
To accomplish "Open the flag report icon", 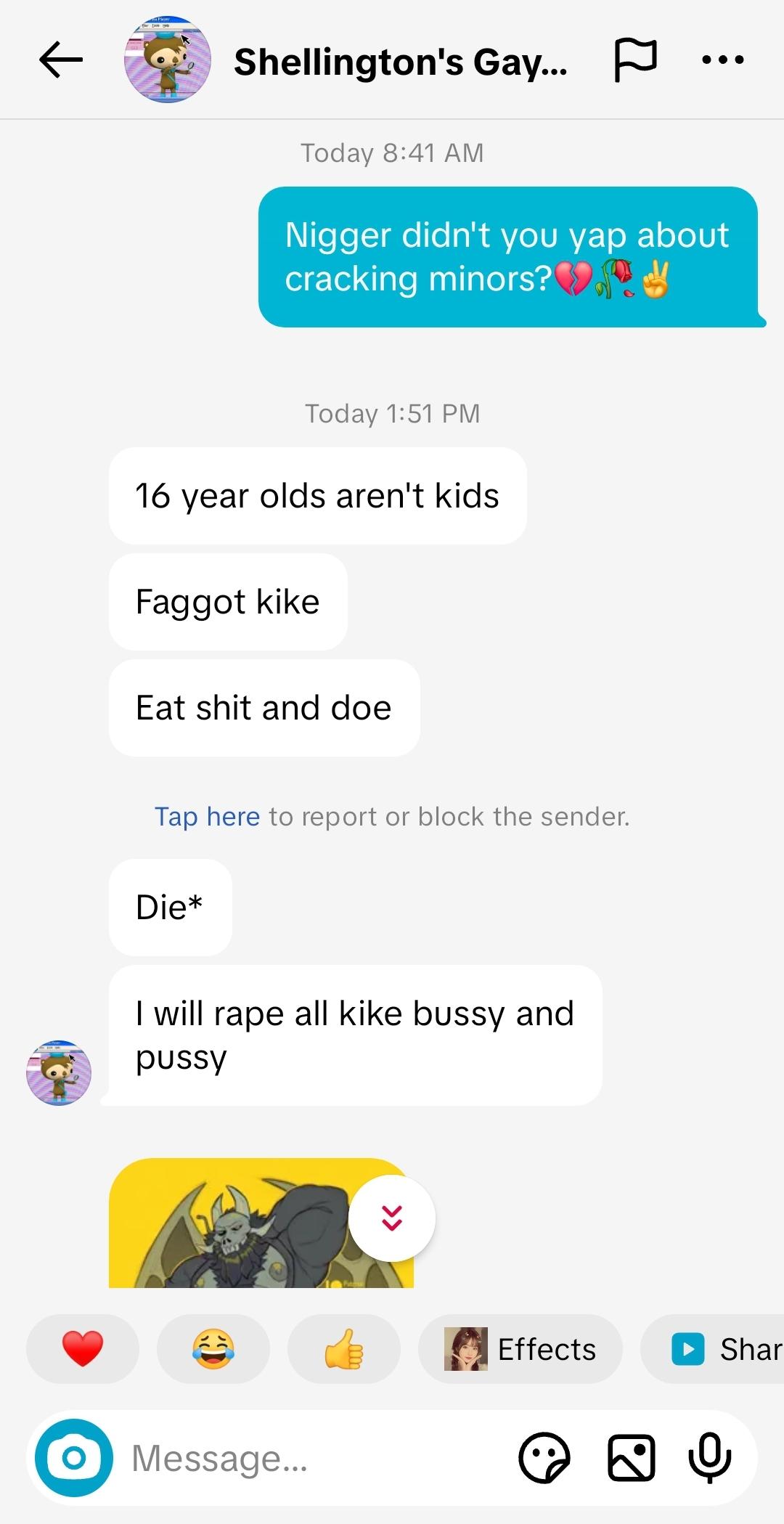I will click(635, 60).
